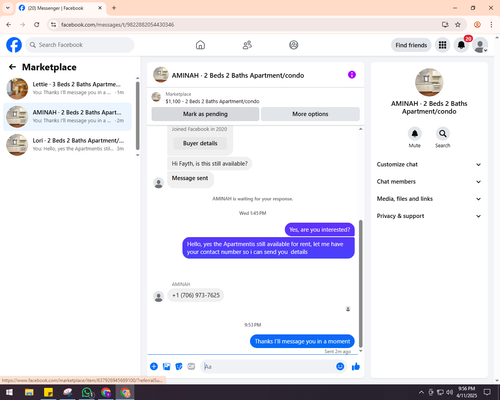Choose a sticker from the composer
500x400 pixels.
click(x=179, y=367)
